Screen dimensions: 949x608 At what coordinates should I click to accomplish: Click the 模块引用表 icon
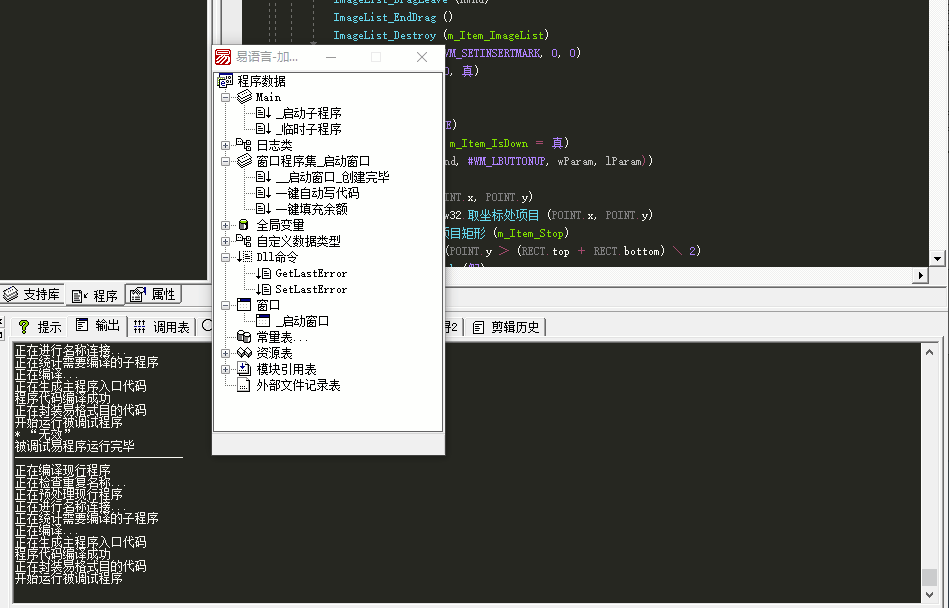pyautogui.click(x=244, y=369)
